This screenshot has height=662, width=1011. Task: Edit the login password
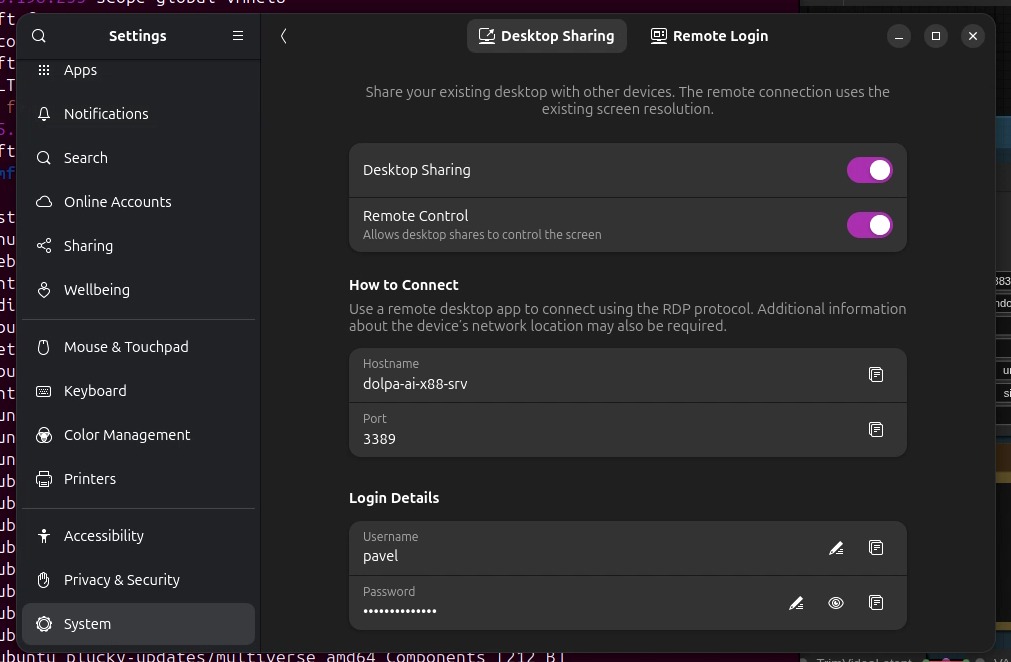(x=796, y=602)
